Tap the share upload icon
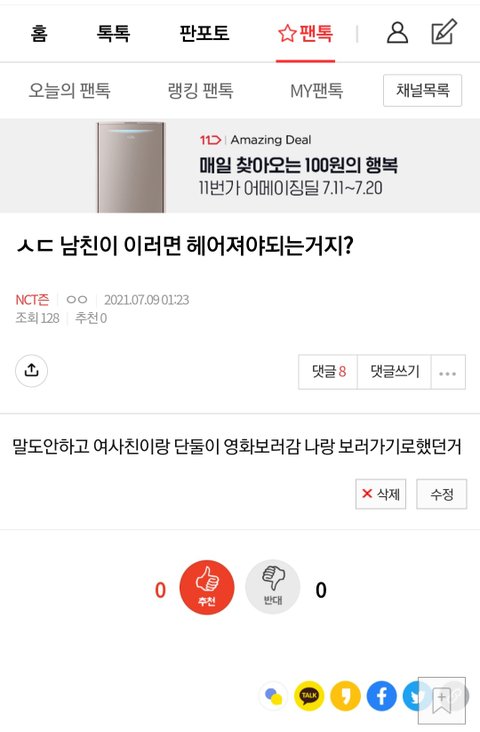Viewport: 480px width, 732px height. click(x=31, y=371)
